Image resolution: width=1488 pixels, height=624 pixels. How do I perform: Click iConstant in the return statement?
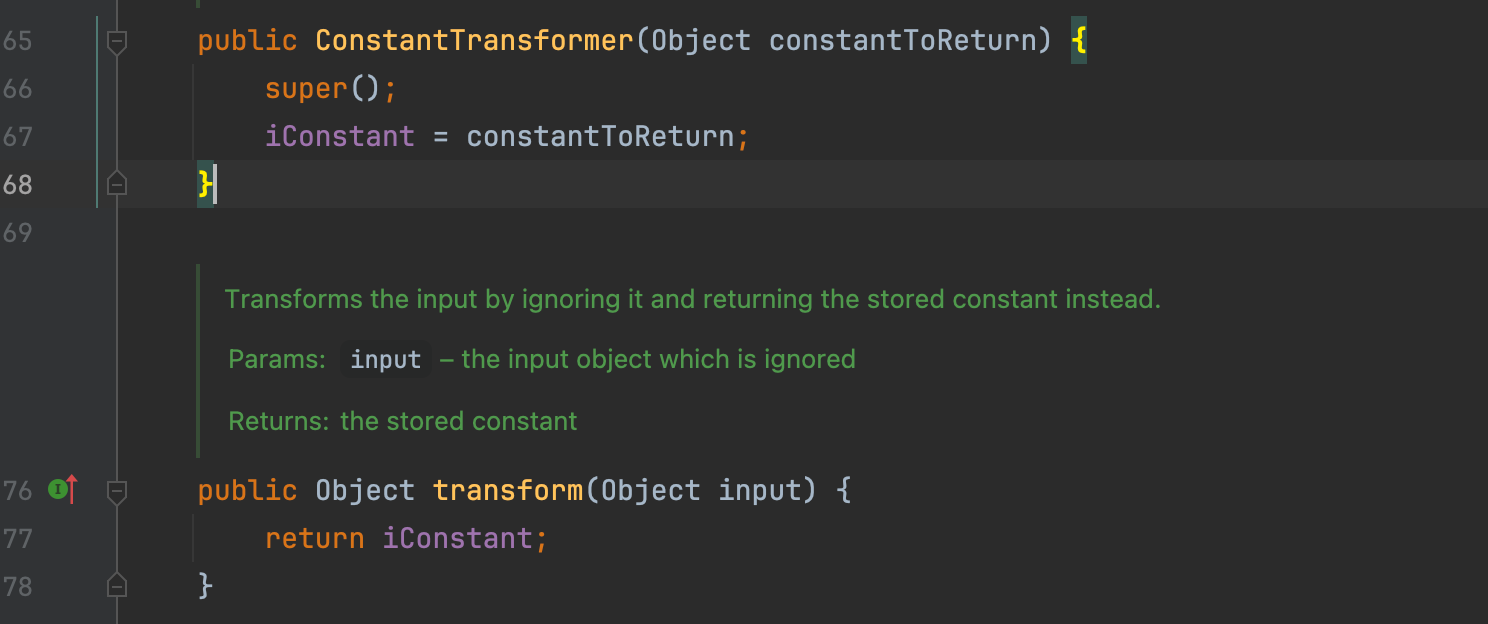457,538
